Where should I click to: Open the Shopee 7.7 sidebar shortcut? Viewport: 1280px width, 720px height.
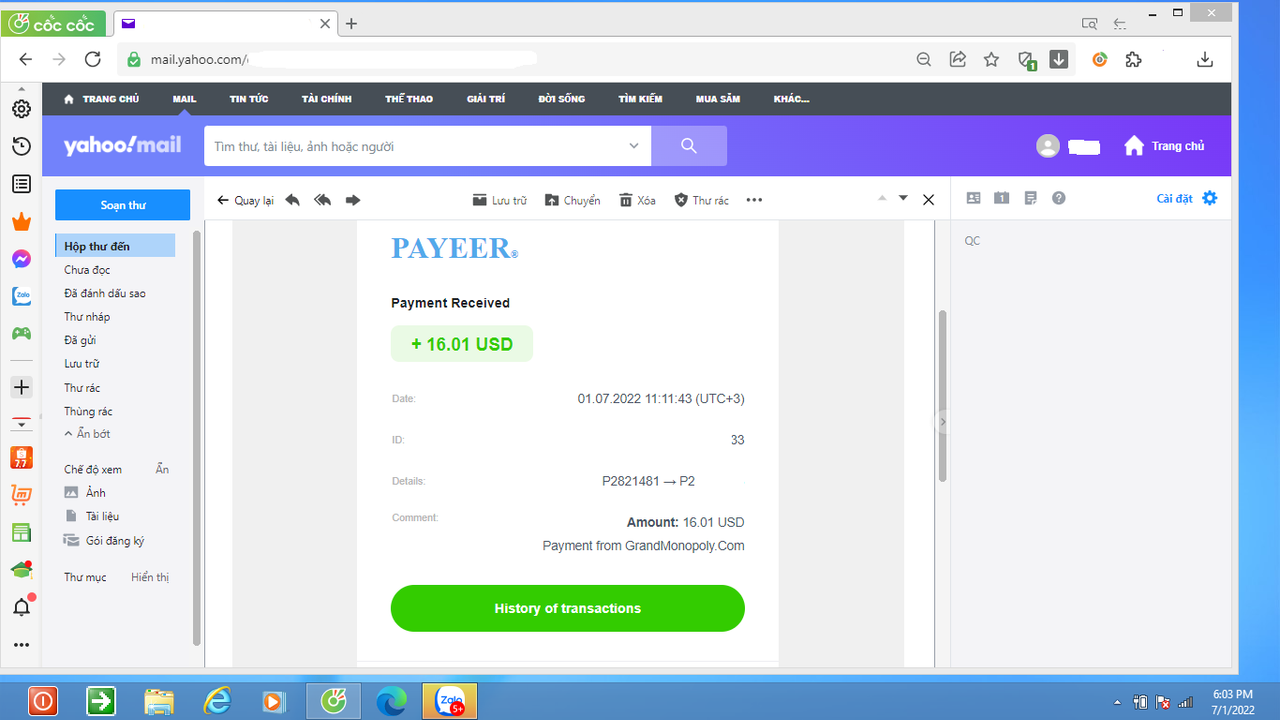point(21,458)
